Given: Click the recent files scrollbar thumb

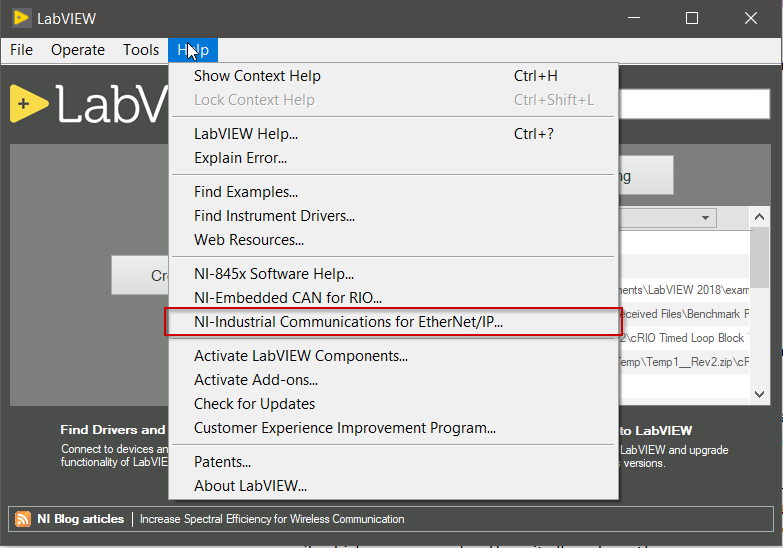Looking at the screenshot, I should (760, 257).
